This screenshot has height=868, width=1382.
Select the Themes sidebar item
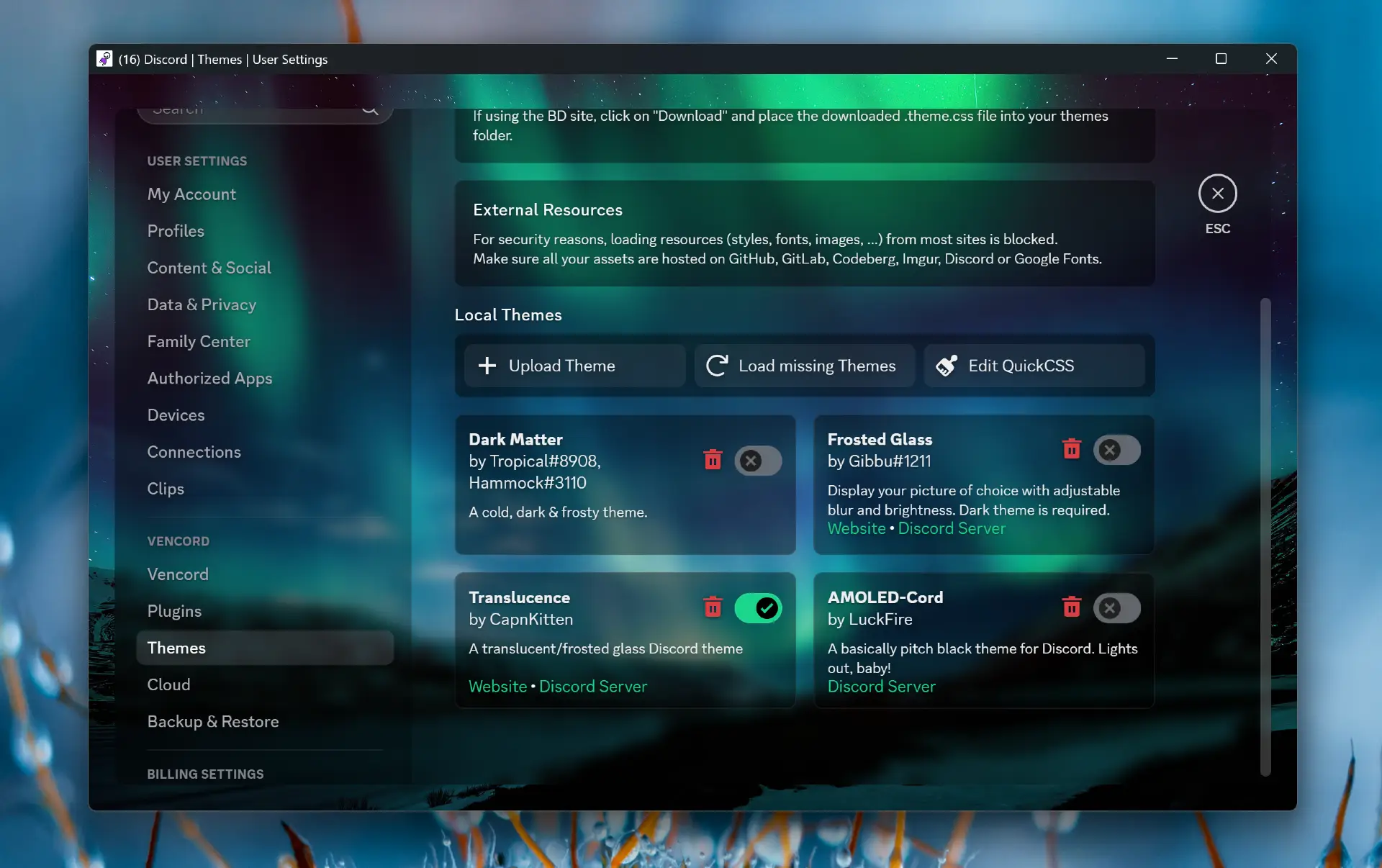[264, 648]
